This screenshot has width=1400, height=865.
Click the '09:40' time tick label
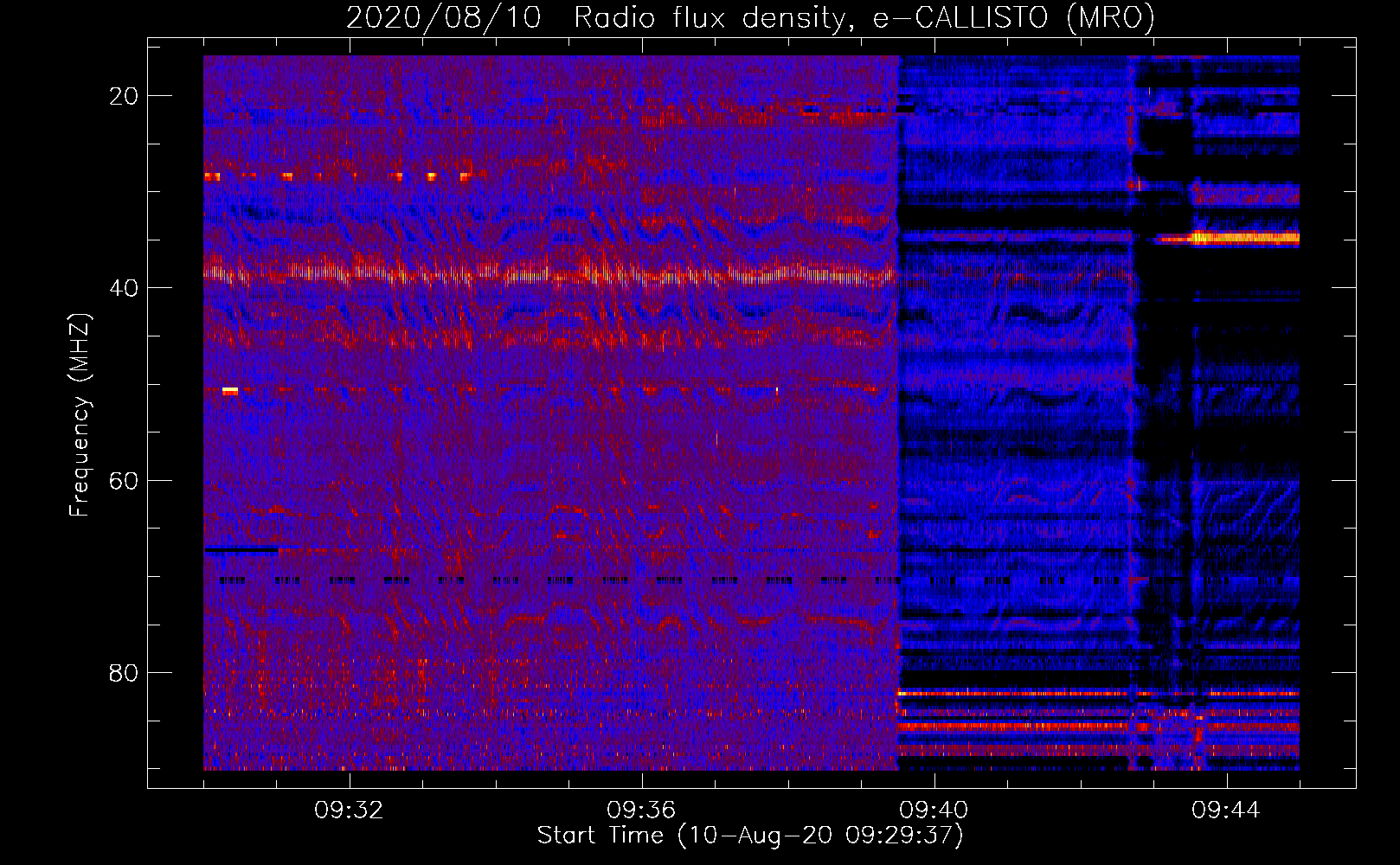[x=934, y=811]
